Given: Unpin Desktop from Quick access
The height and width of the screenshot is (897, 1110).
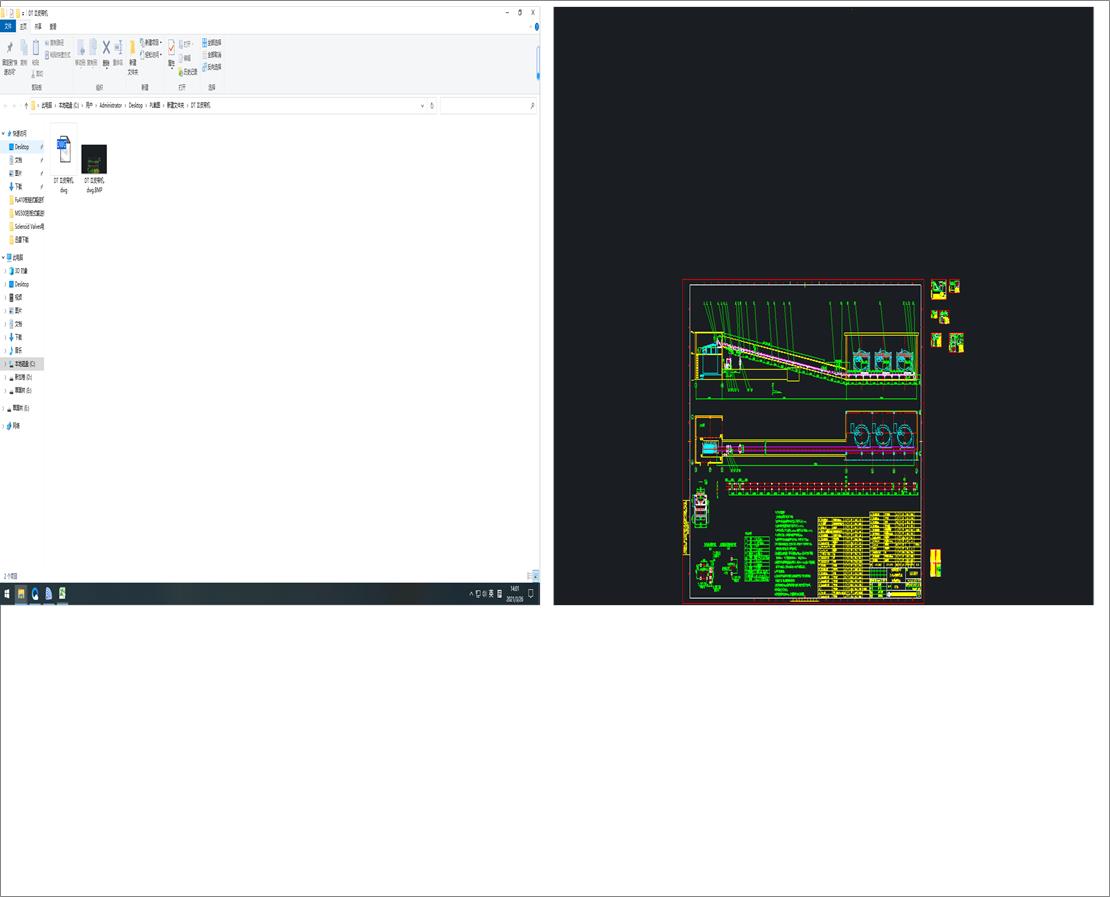Looking at the screenshot, I should [x=43, y=147].
